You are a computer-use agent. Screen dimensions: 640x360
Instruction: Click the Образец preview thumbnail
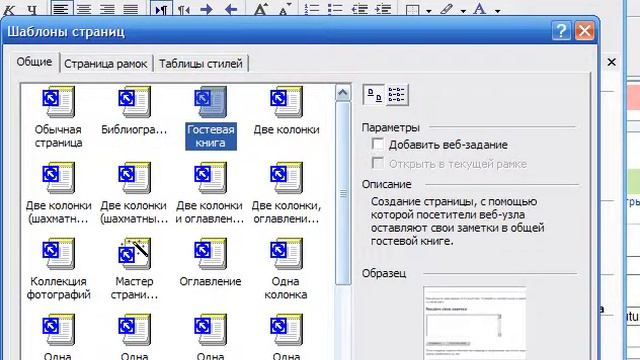point(475,322)
